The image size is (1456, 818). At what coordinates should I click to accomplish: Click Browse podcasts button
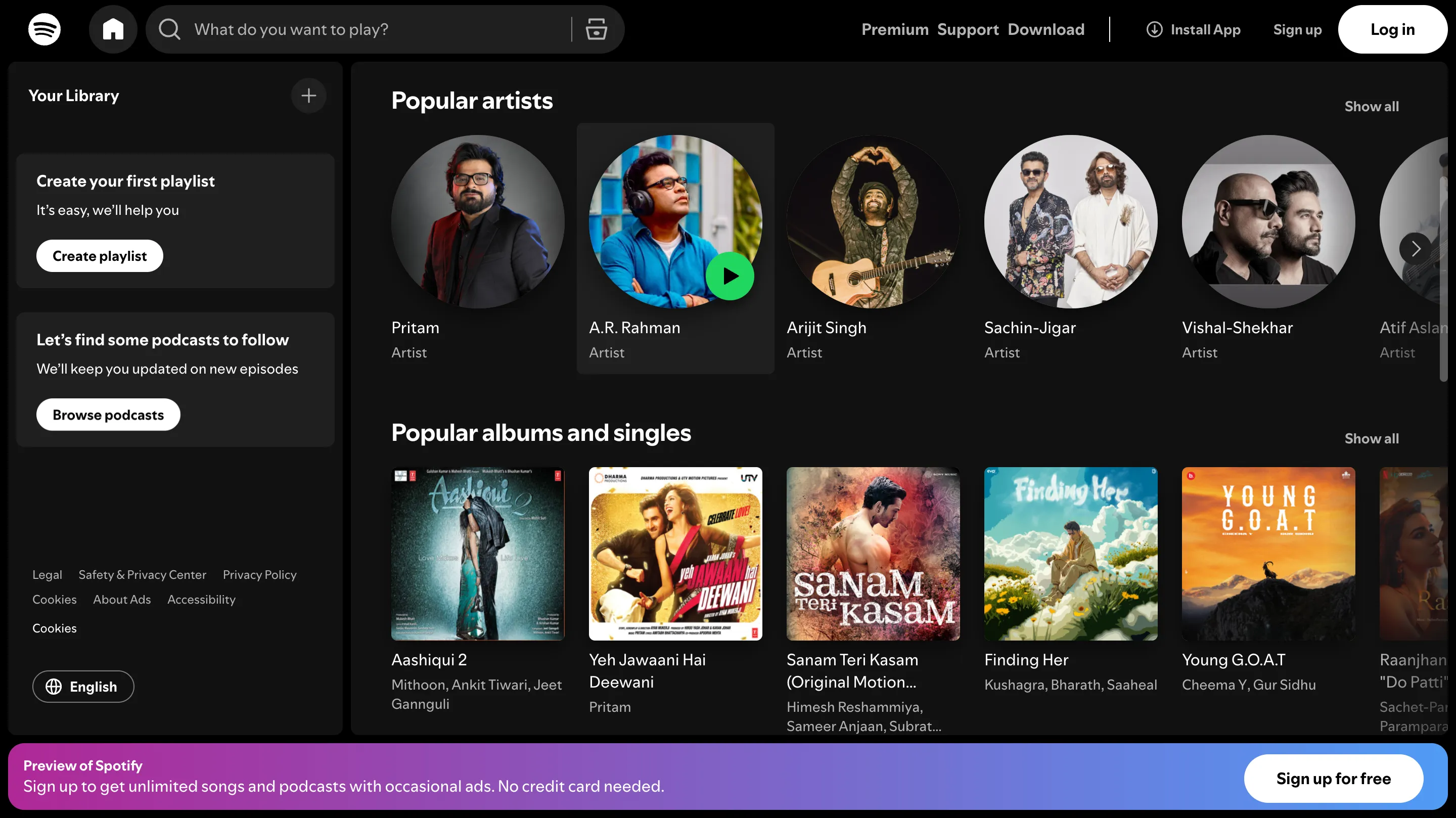pos(108,415)
